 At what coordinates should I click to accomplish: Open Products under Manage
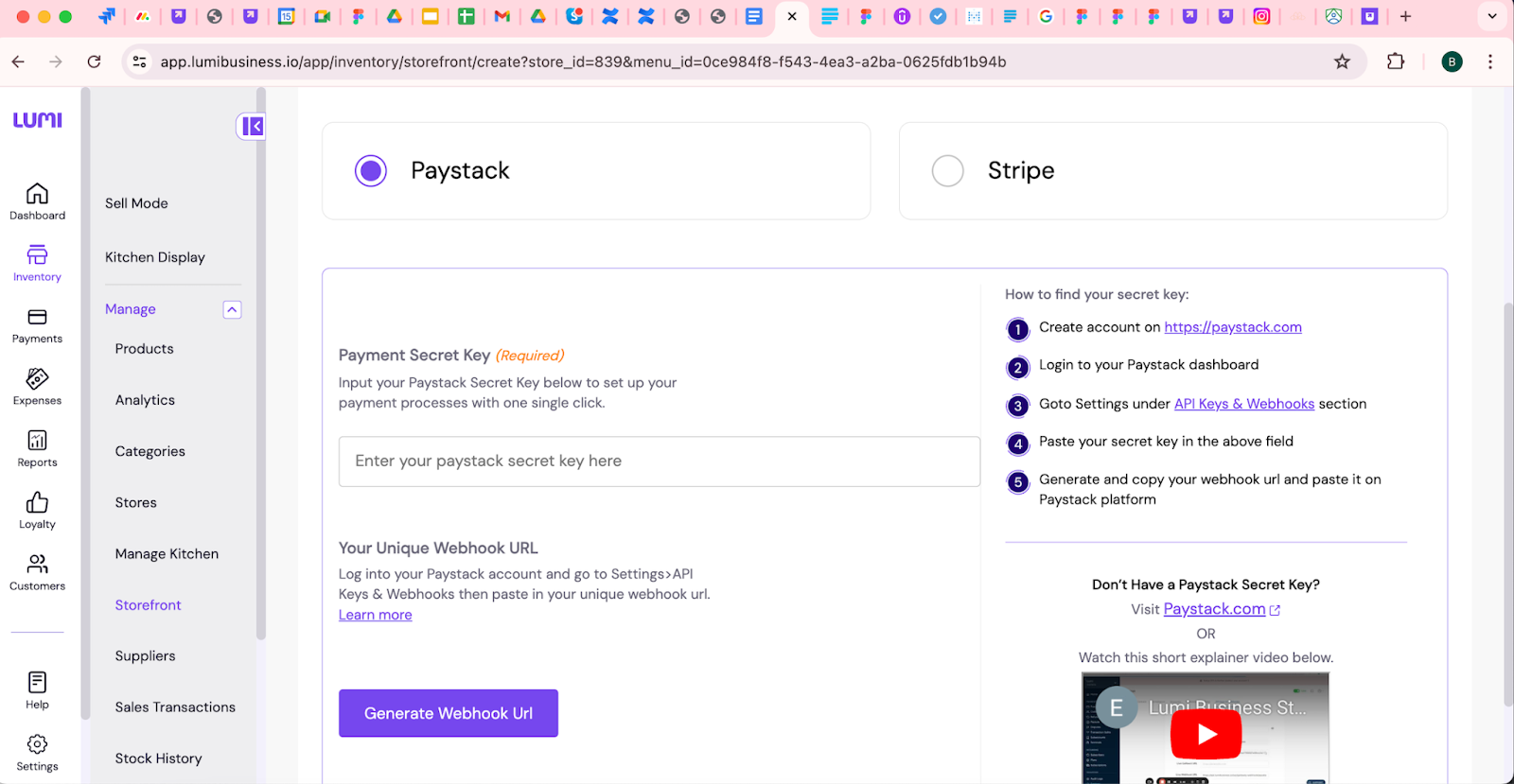point(145,349)
